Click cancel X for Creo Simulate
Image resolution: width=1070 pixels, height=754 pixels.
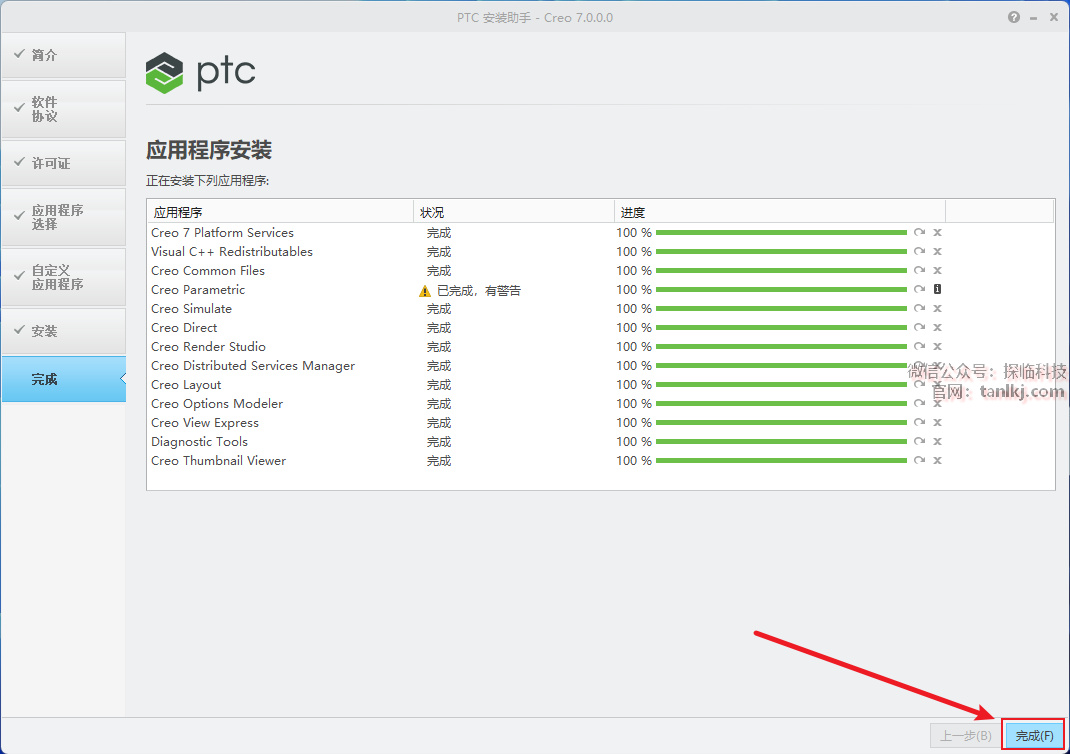[x=938, y=308]
